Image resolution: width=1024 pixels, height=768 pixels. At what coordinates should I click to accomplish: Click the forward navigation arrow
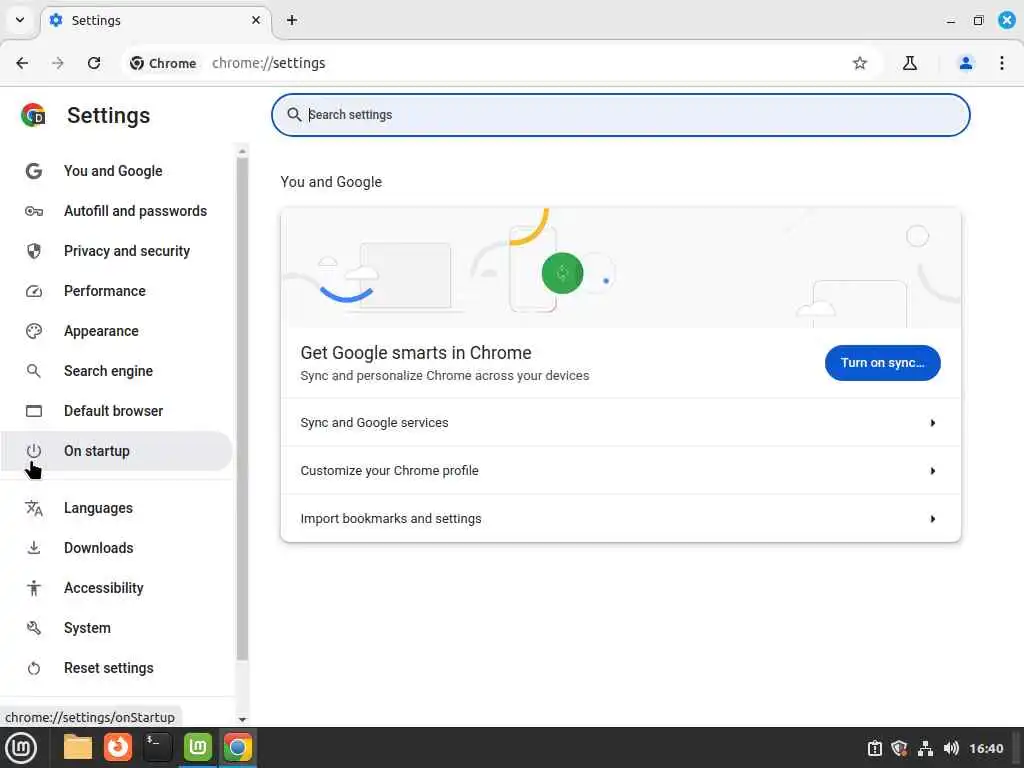tap(58, 63)
